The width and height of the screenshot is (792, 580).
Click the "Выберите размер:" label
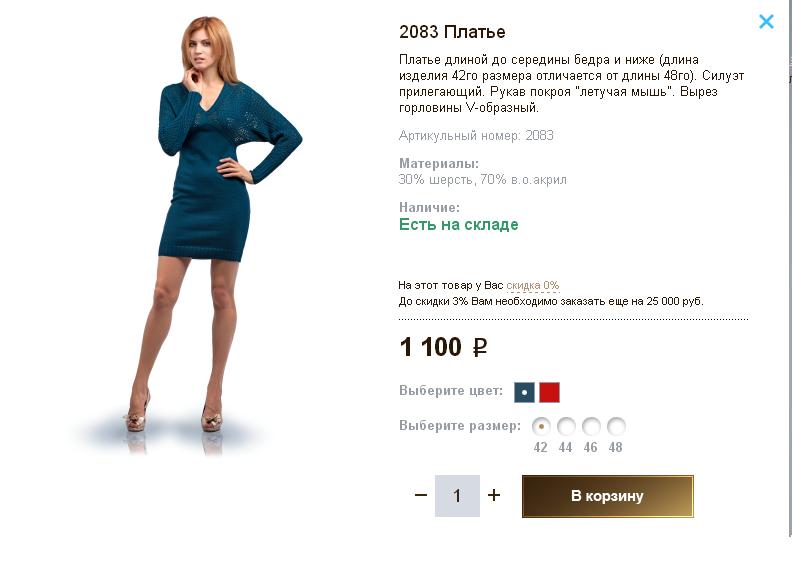(x=459, y=425)
